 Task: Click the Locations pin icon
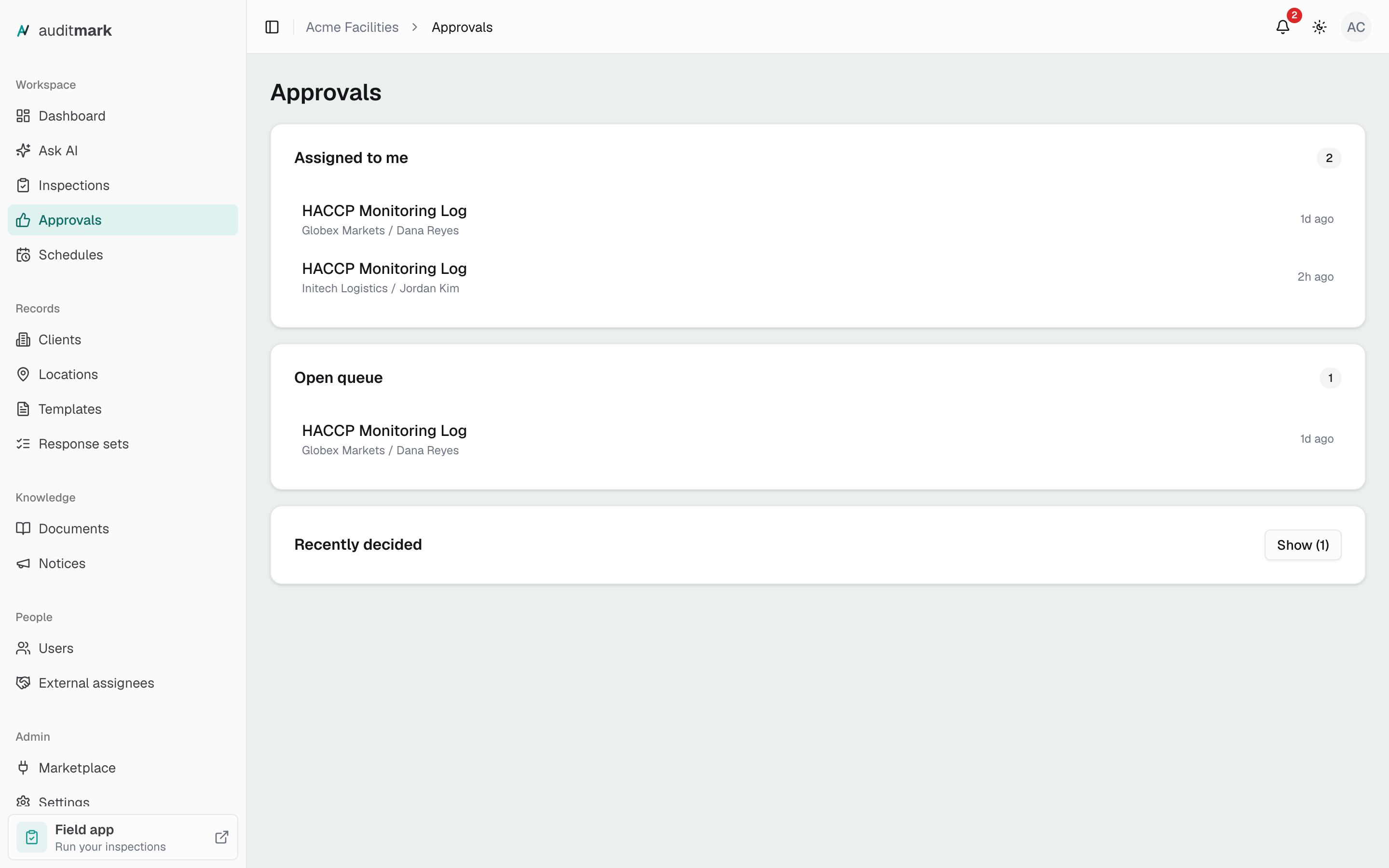point(23,374)
